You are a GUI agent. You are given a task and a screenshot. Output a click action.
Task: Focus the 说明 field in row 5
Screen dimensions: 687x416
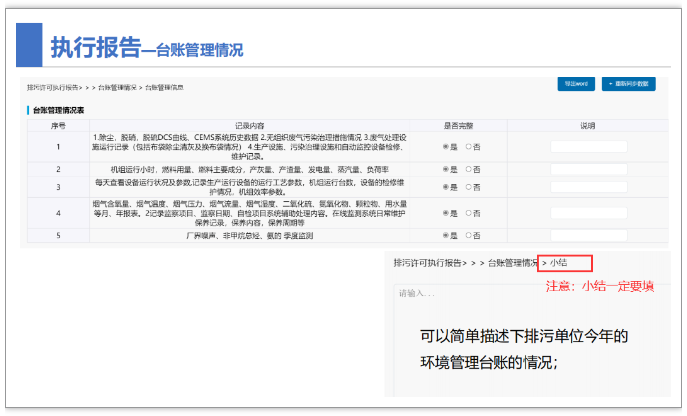point(588,235)
